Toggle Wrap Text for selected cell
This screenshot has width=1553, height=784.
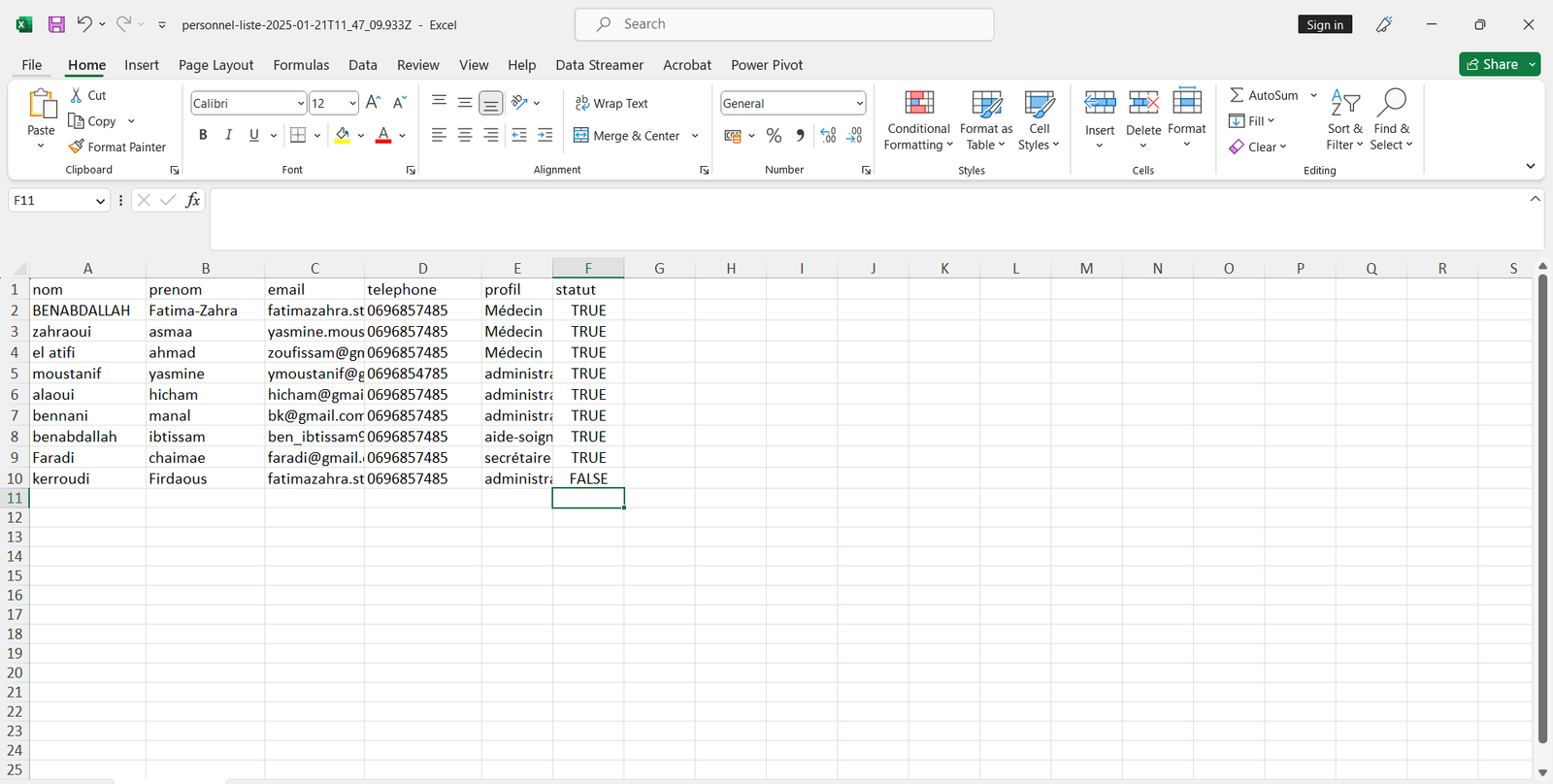click(x=611, y=103)
